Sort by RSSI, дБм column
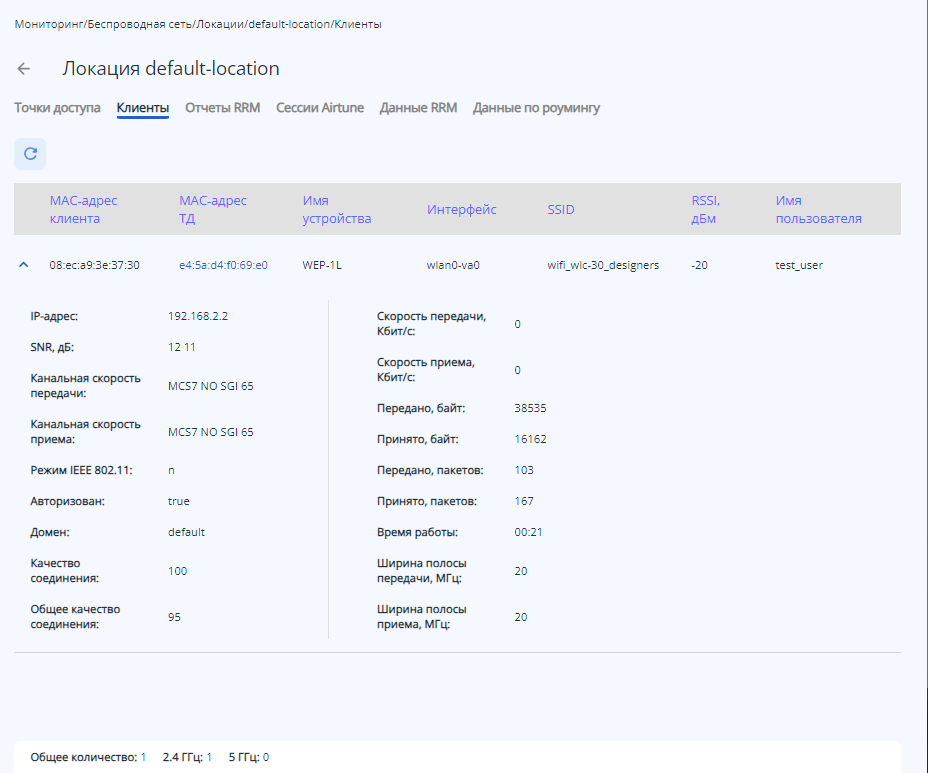The image size is (928, 773). pyautogui.click(x=705, y=210)
